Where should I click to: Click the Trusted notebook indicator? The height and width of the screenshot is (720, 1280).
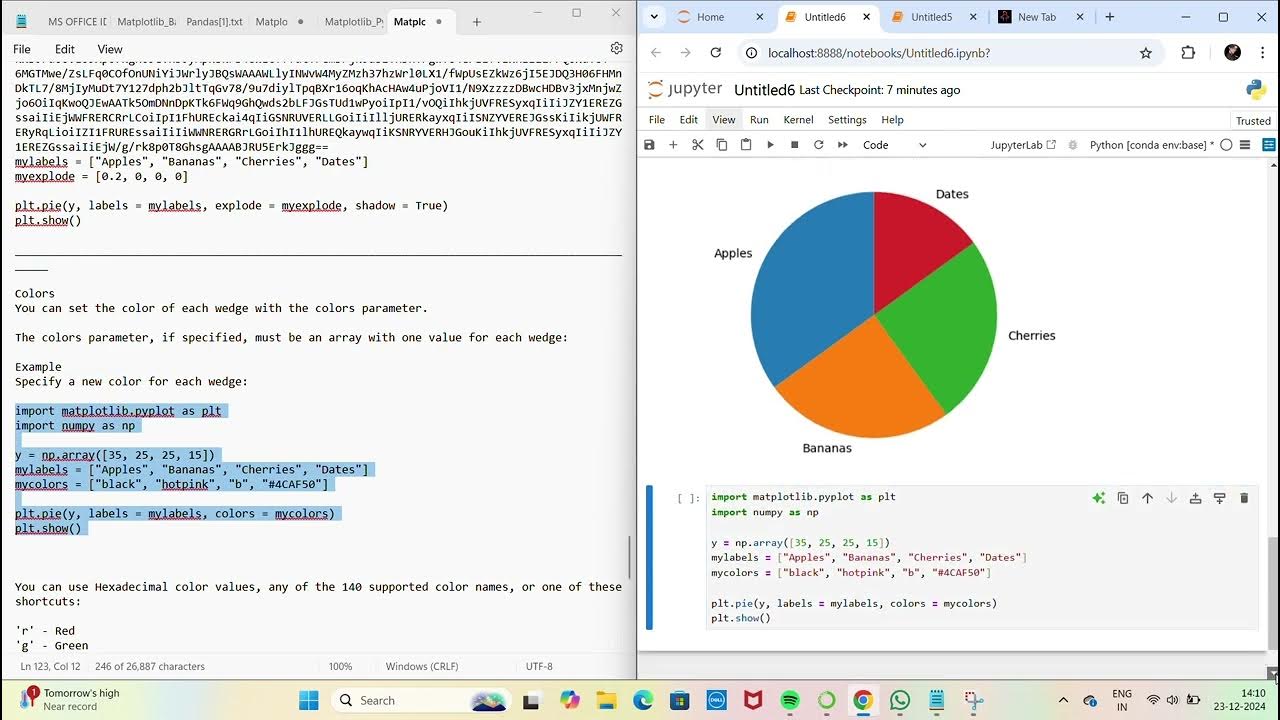coord(1253,121)
